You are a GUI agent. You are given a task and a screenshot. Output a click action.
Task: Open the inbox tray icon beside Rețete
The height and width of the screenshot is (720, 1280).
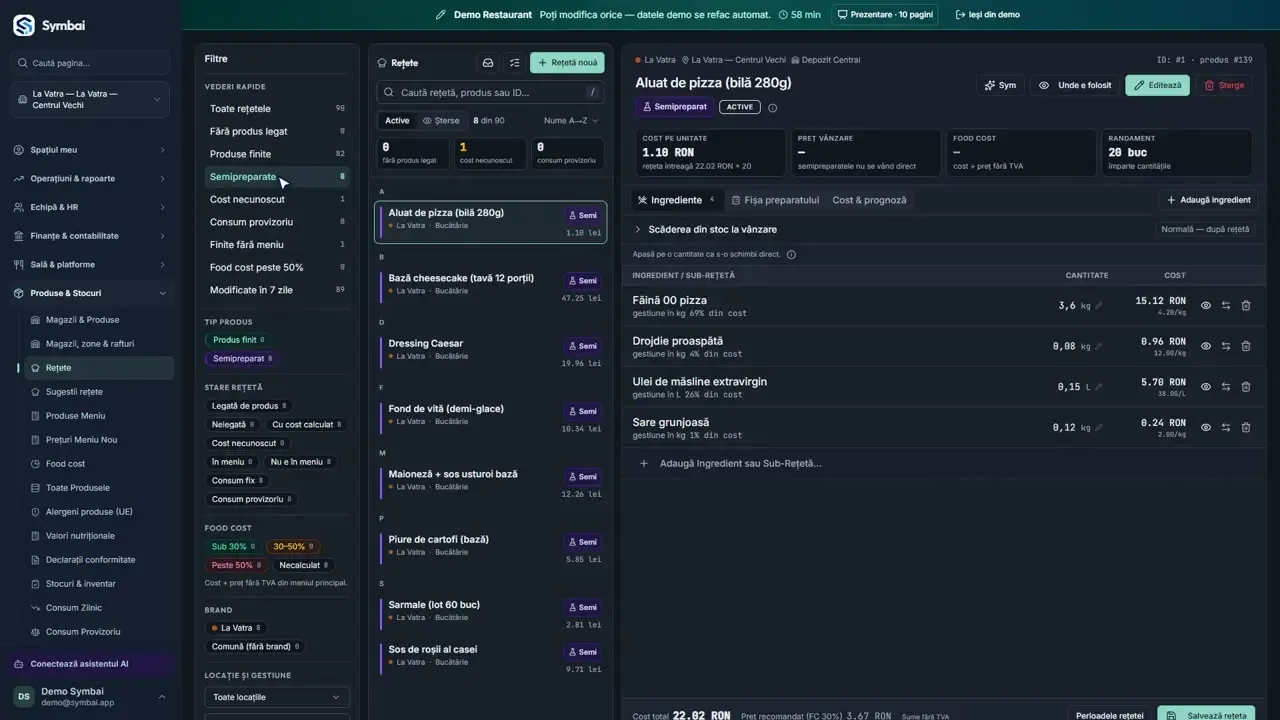(x=488, y=63)
